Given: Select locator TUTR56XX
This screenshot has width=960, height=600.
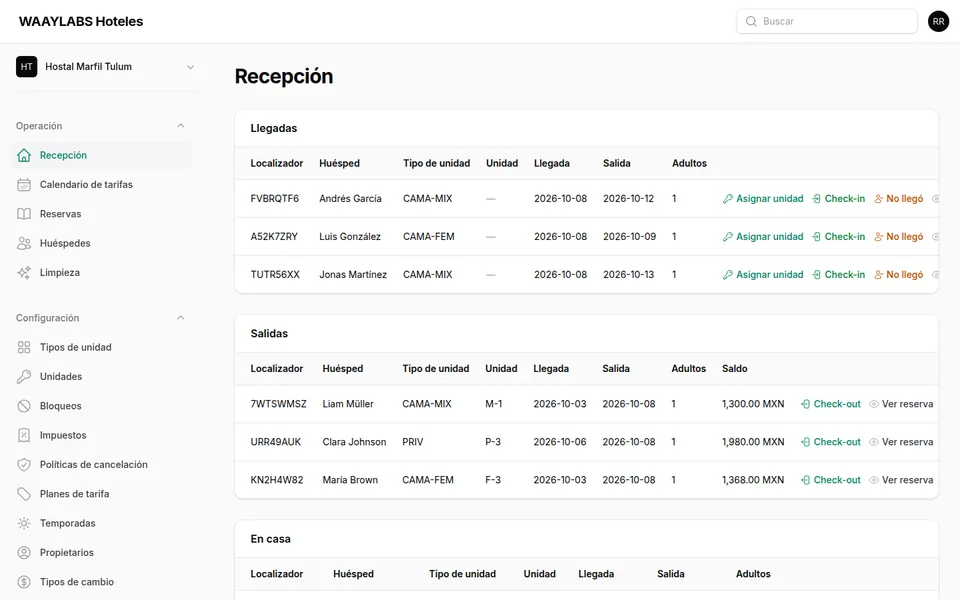Looking at the screenshot, I should [x=275, y=275].
